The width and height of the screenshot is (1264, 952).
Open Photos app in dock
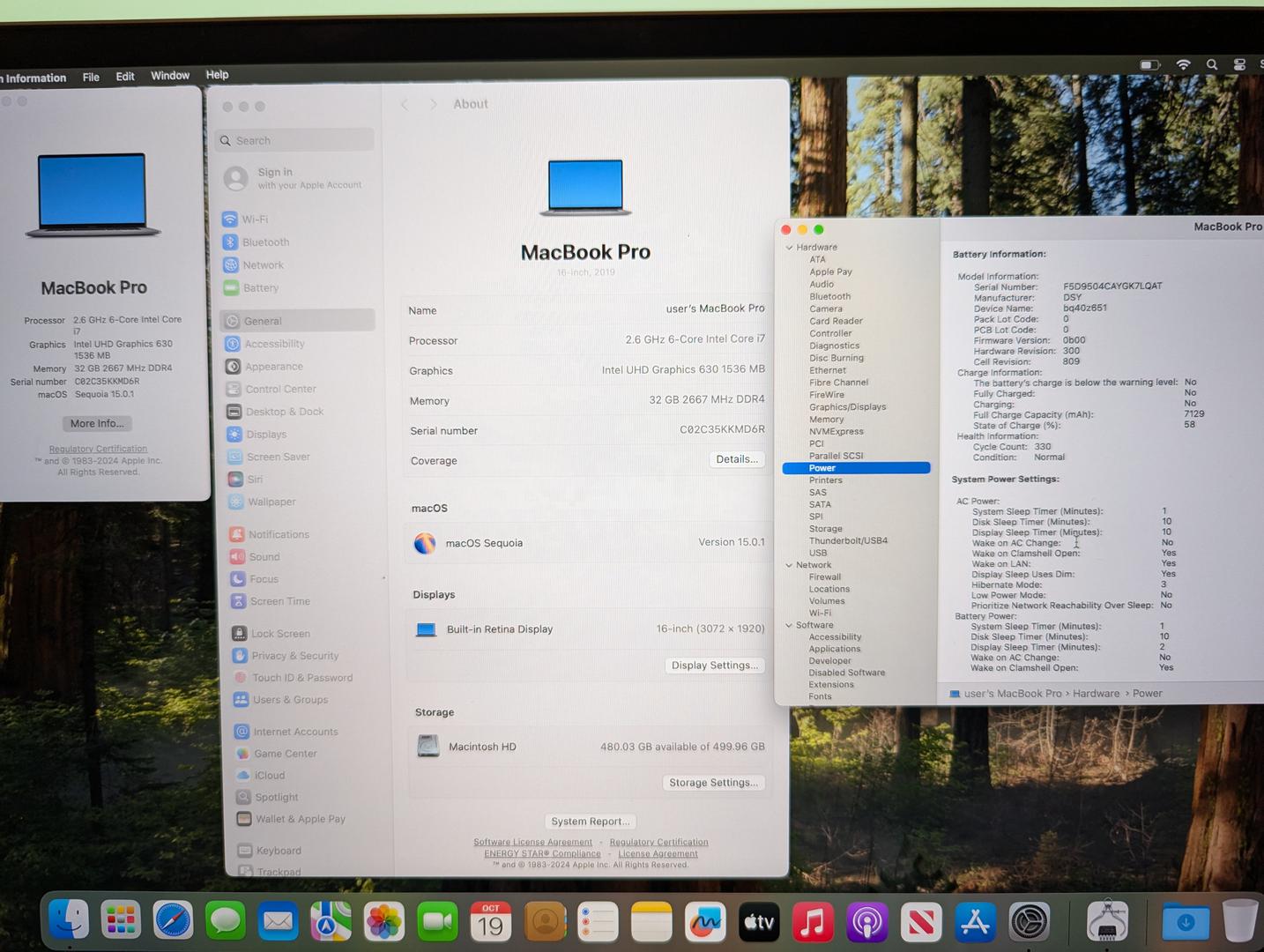(384, 922)
